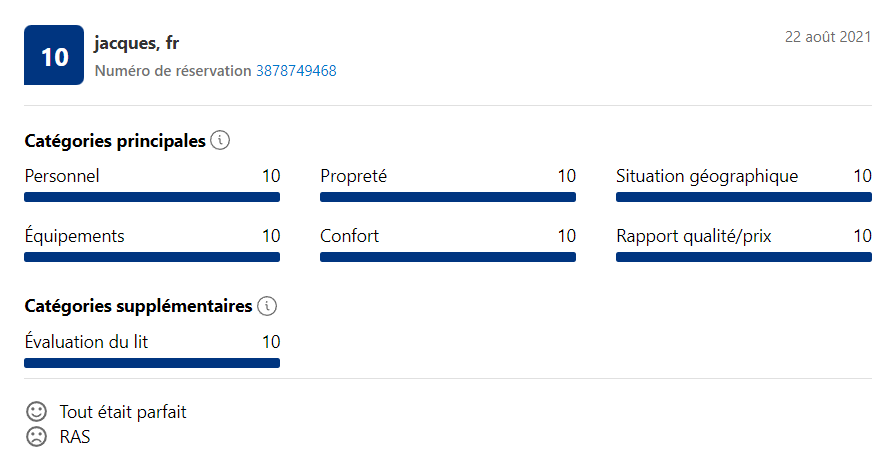The image size is (896, 460).
Task: Click the sad face icon
Action: click(x=36, y=437)
